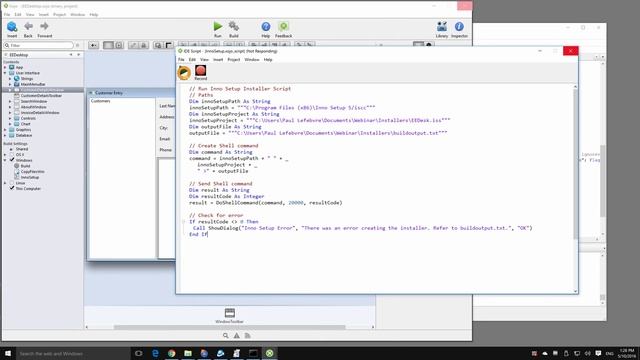Screen dimensions: 640x360
Task: Click the Lock layout toolbar icon
Action: (144, 45)
